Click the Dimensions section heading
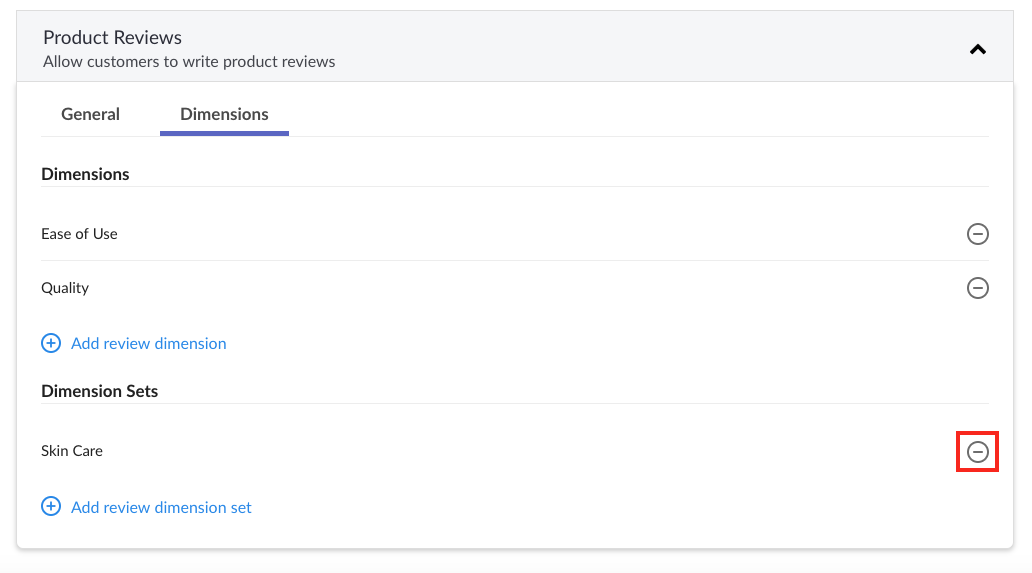The width and height of the screenshot is (1032, 573). 85,174
